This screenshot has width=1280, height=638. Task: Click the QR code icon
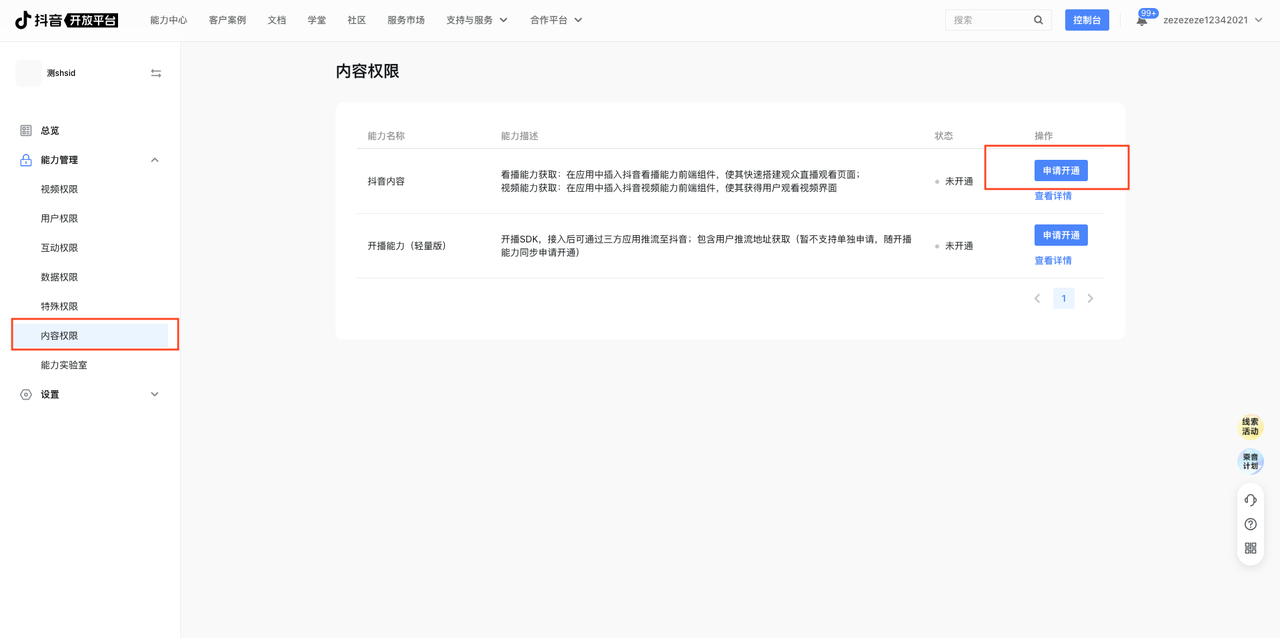(x=1250, y=548)
